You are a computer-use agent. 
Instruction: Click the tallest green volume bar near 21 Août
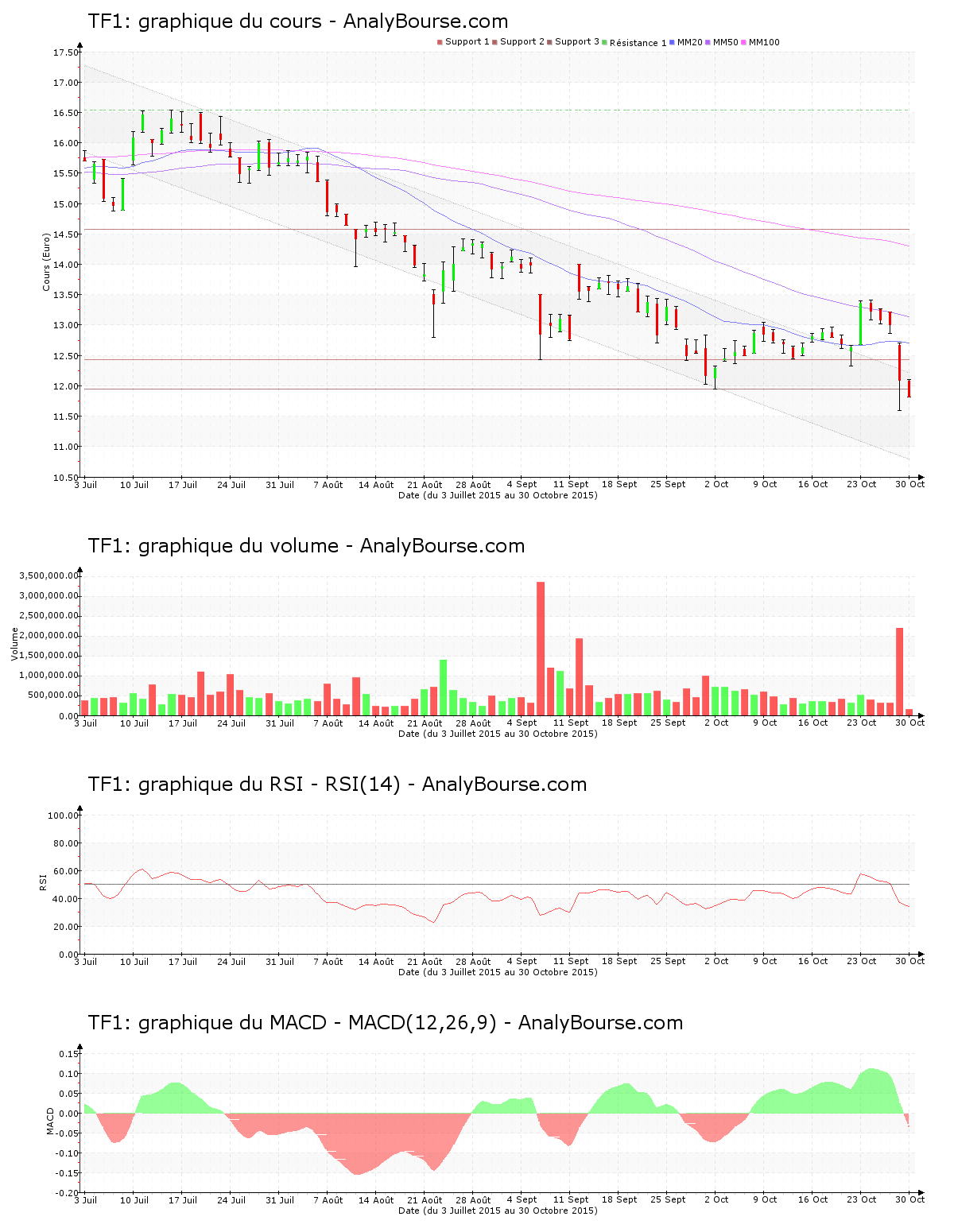point(443,688)
